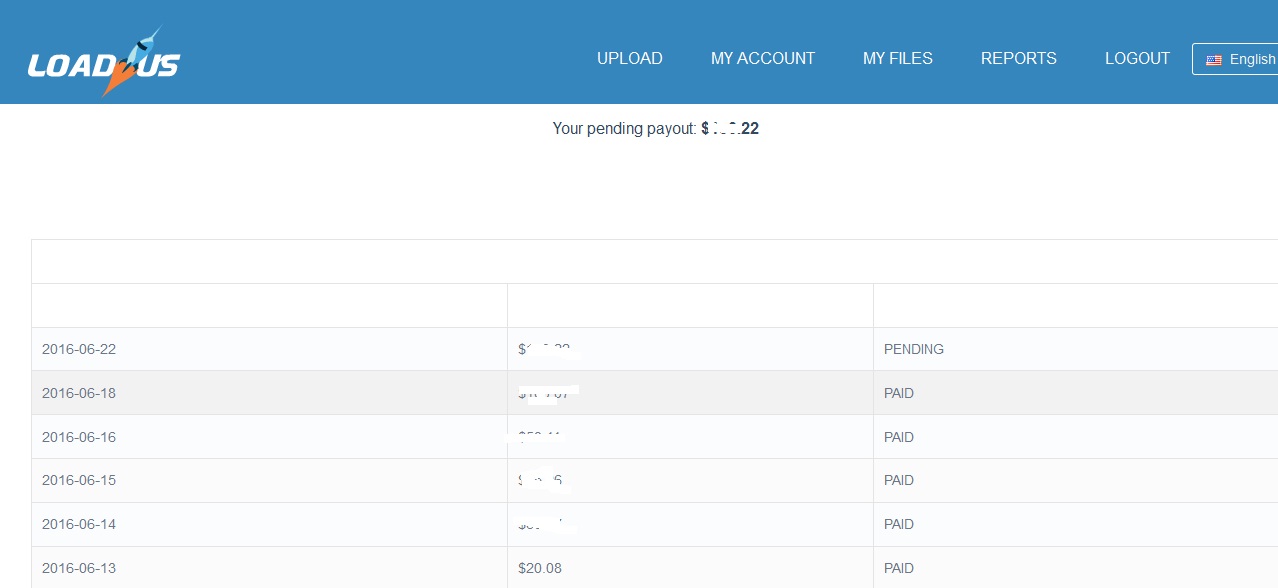Select the 2016-06-22 payout date cell
This screenshot has width=1278, height=588.
[x=79, y=349]
